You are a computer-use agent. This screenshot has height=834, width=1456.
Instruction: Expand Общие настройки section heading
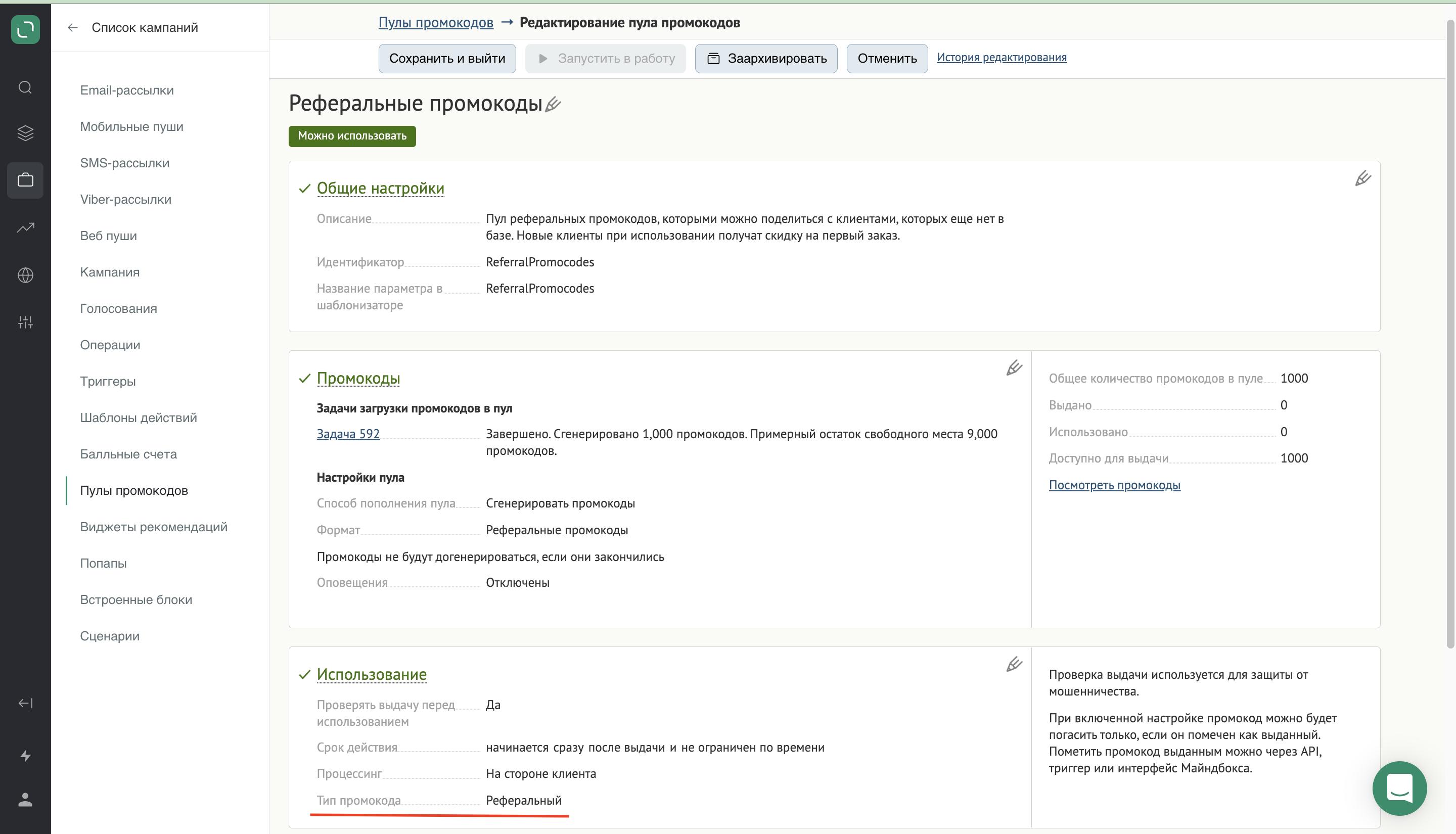click(380, 189)
